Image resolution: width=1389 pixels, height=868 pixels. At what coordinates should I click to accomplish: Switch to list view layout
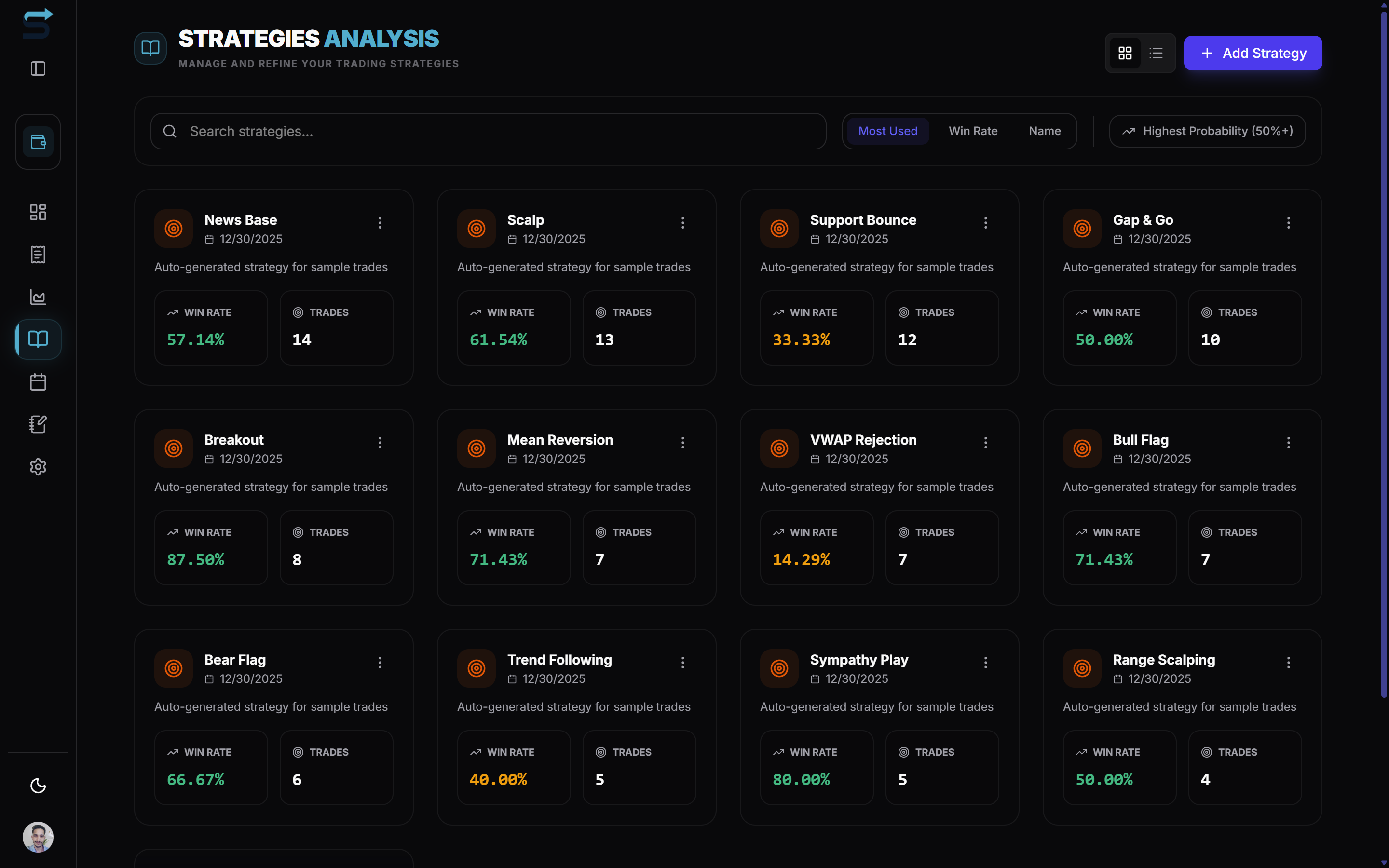coord(1157,52)
